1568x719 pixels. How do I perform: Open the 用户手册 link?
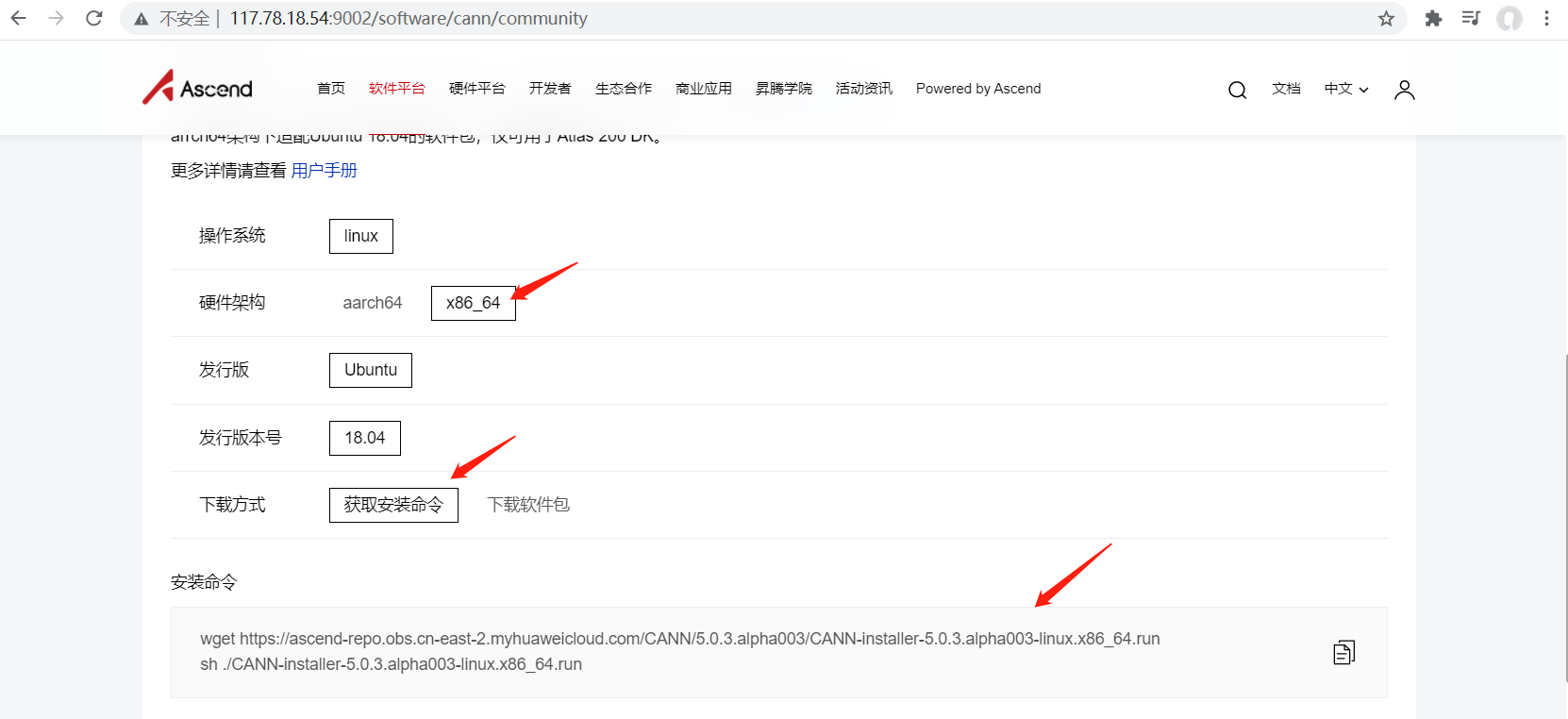click(x=325, y=171)
